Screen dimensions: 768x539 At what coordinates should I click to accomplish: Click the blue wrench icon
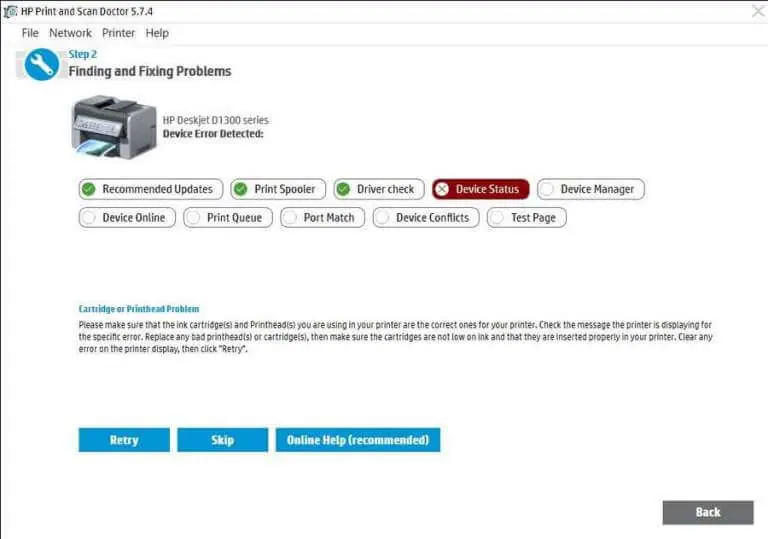click(42, 64)
